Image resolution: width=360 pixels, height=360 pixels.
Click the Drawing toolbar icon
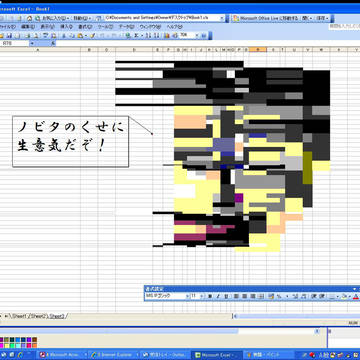175,35
